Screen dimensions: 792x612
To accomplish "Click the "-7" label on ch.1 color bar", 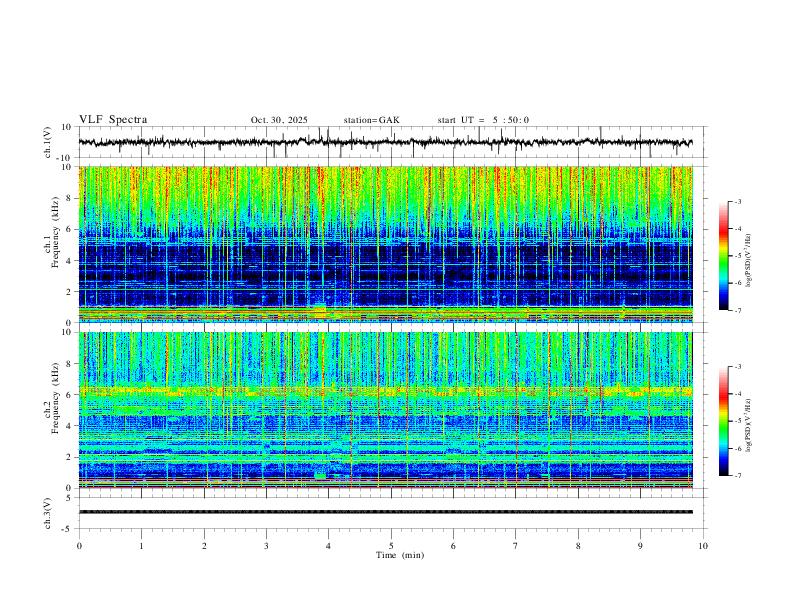I will 738,310.
